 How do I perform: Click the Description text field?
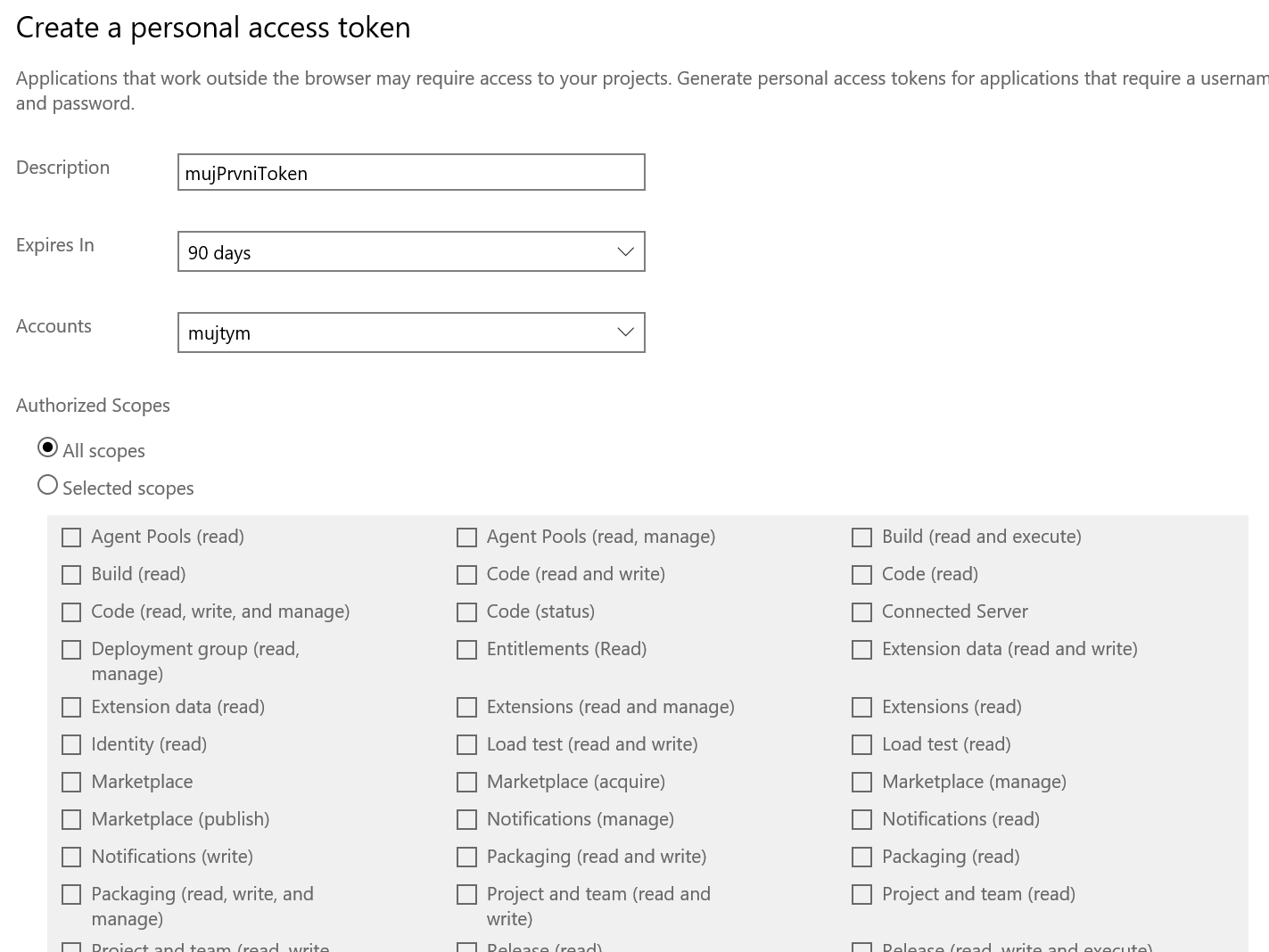pos(411,172)
